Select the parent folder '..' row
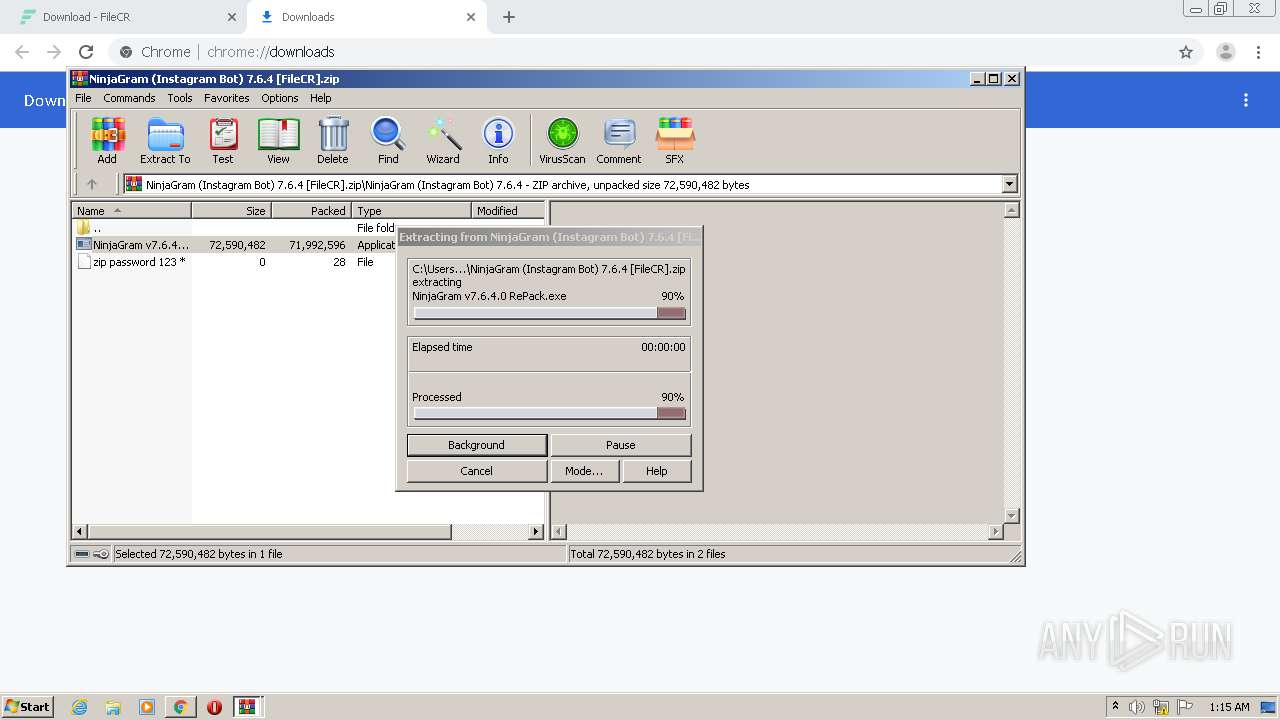 tap(235, 228)
